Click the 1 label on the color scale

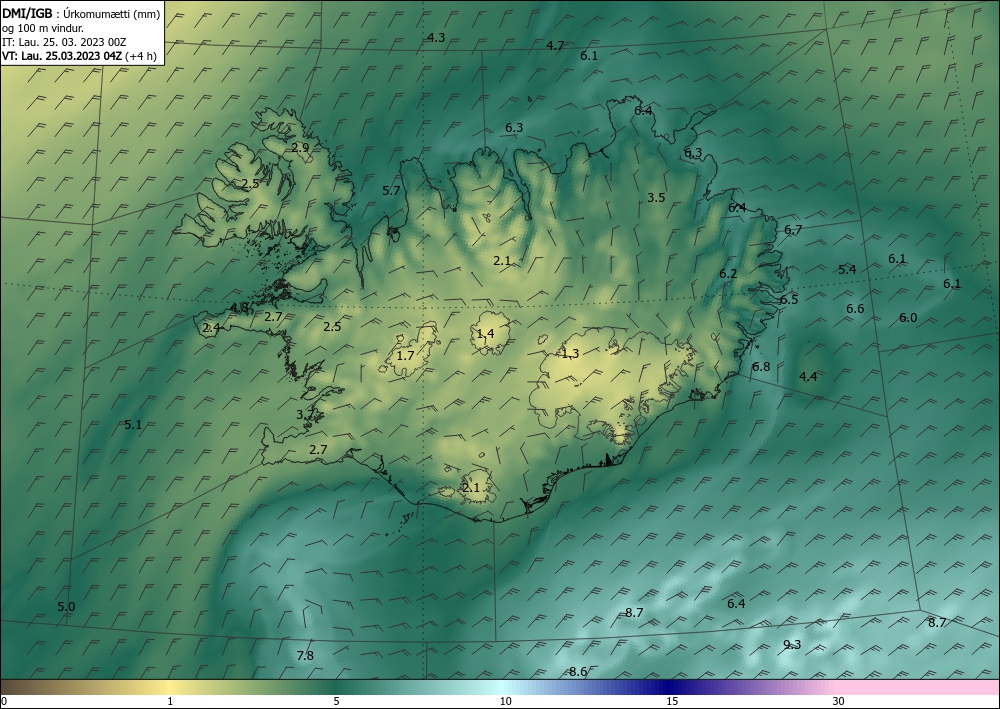170,702
